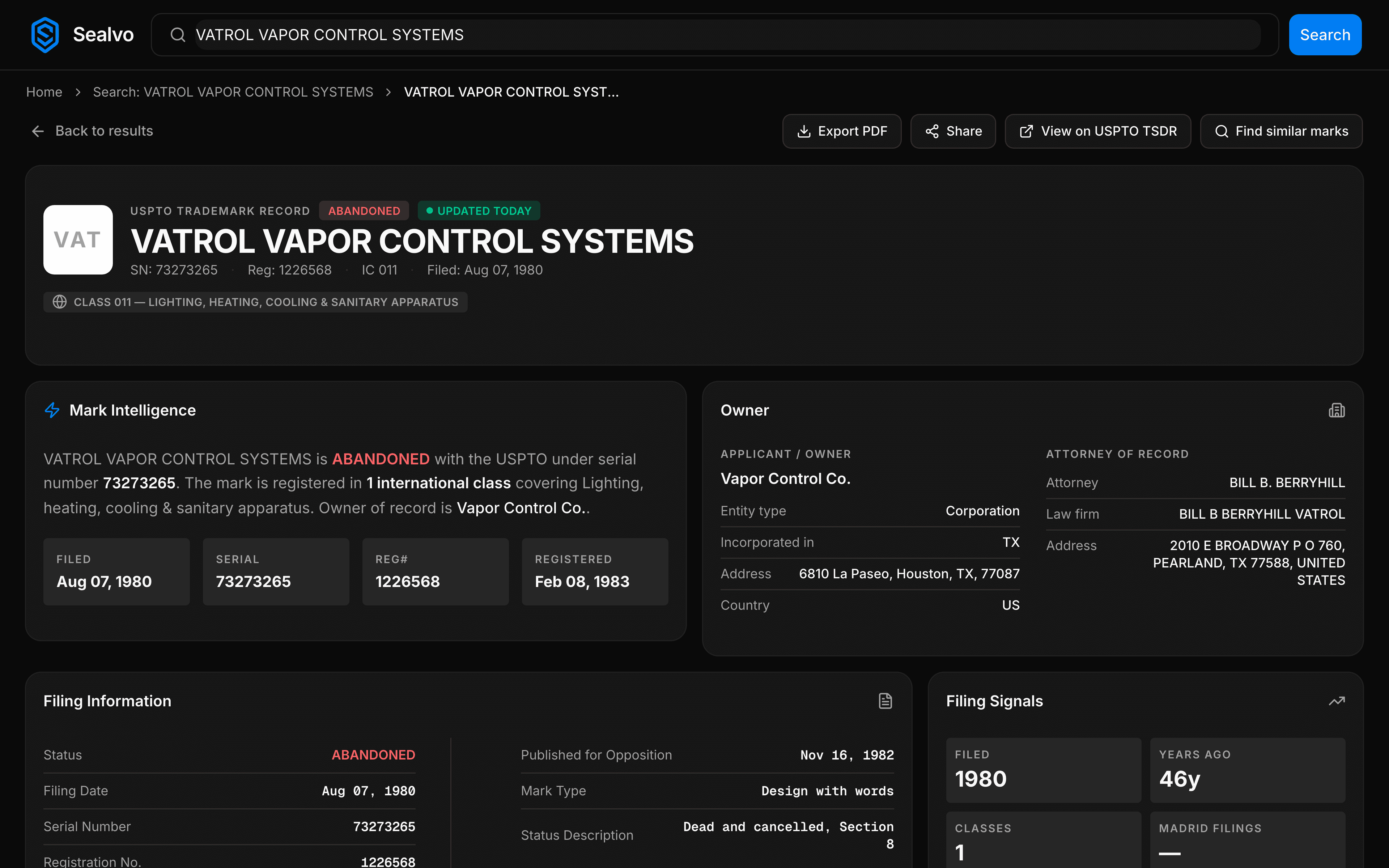Click the REGISTERED Feb 08, 1983 card
Screen dimensions: 1389x868
pos(595,572)
